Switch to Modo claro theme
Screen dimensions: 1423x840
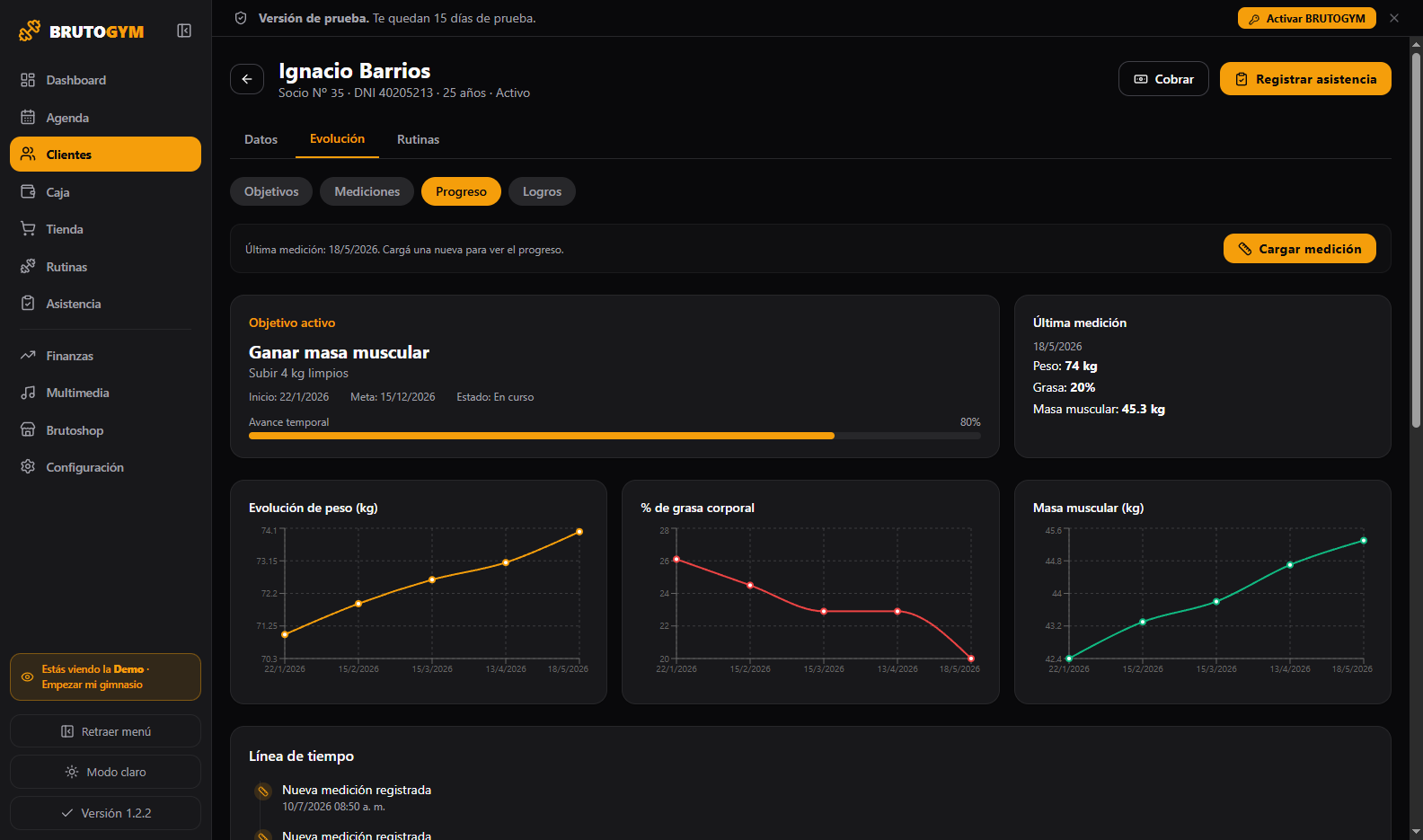[105, 772]
